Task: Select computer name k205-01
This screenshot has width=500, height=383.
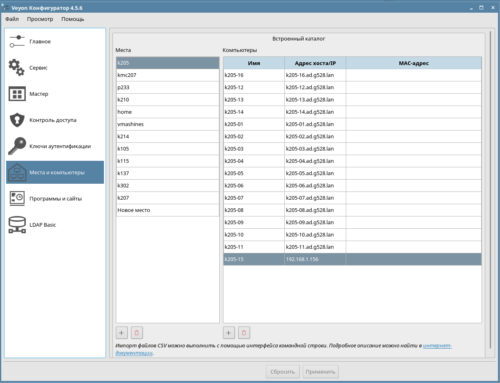Action: 254,124
